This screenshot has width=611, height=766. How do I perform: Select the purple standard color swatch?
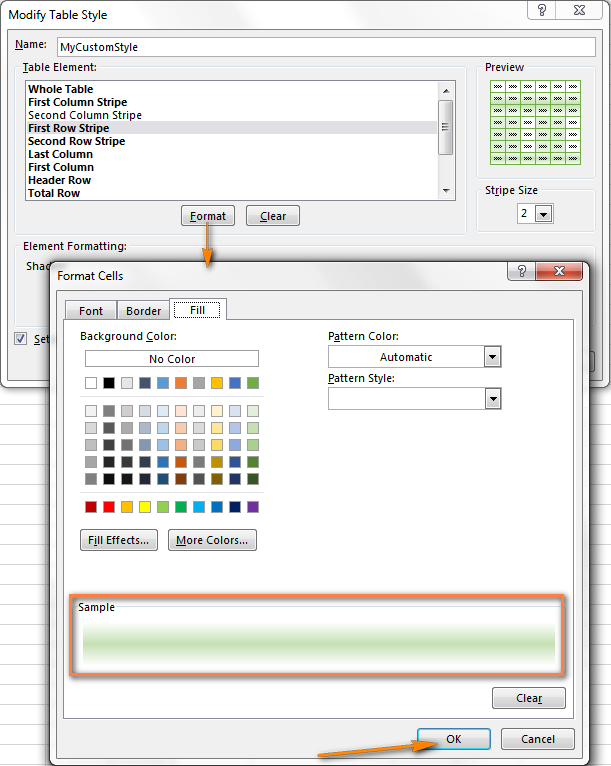253,507
